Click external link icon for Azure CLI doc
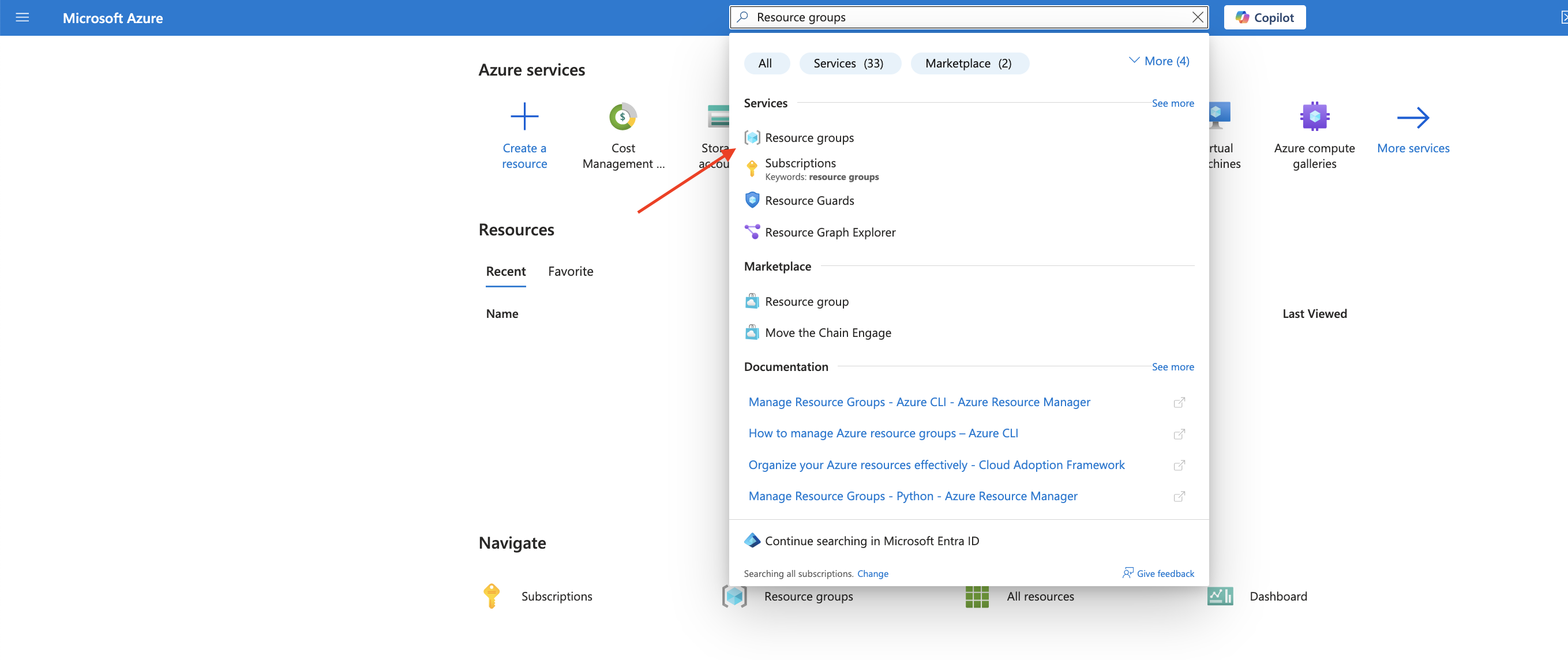 tap(1179, 403)
